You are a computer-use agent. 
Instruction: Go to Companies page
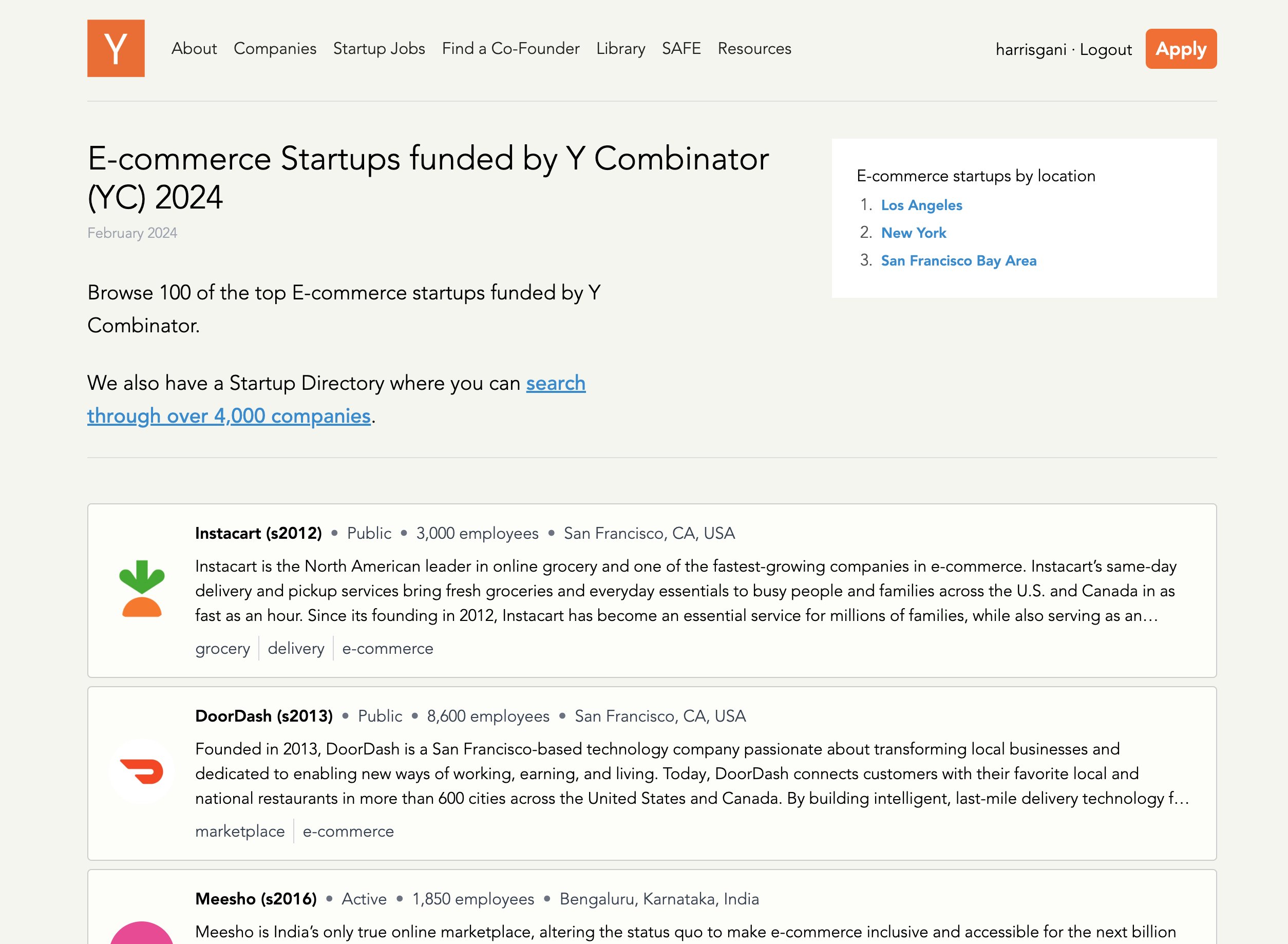275,49
